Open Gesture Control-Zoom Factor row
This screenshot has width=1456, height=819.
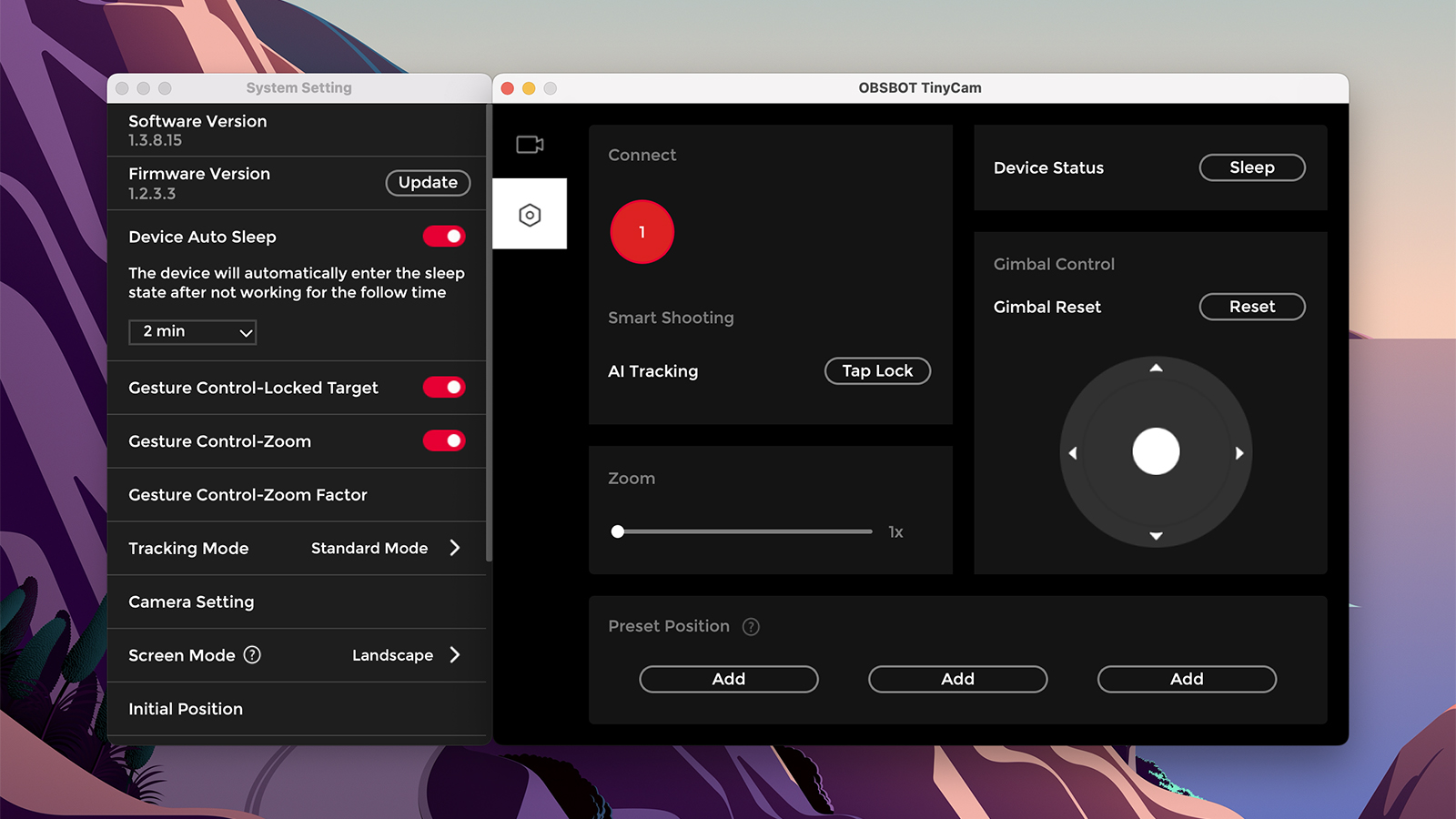point(297,495)
